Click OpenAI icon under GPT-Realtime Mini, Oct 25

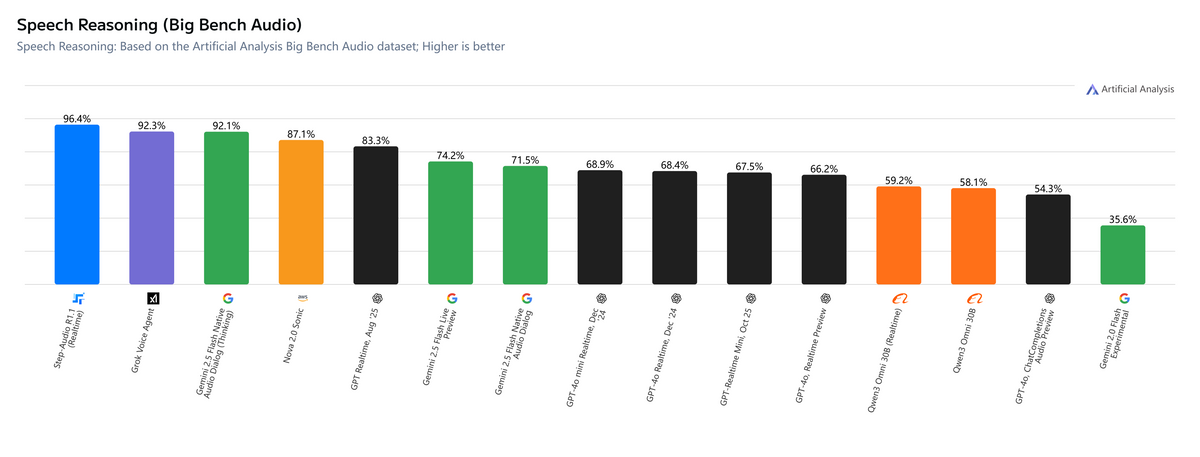click(x=750, y=298)
